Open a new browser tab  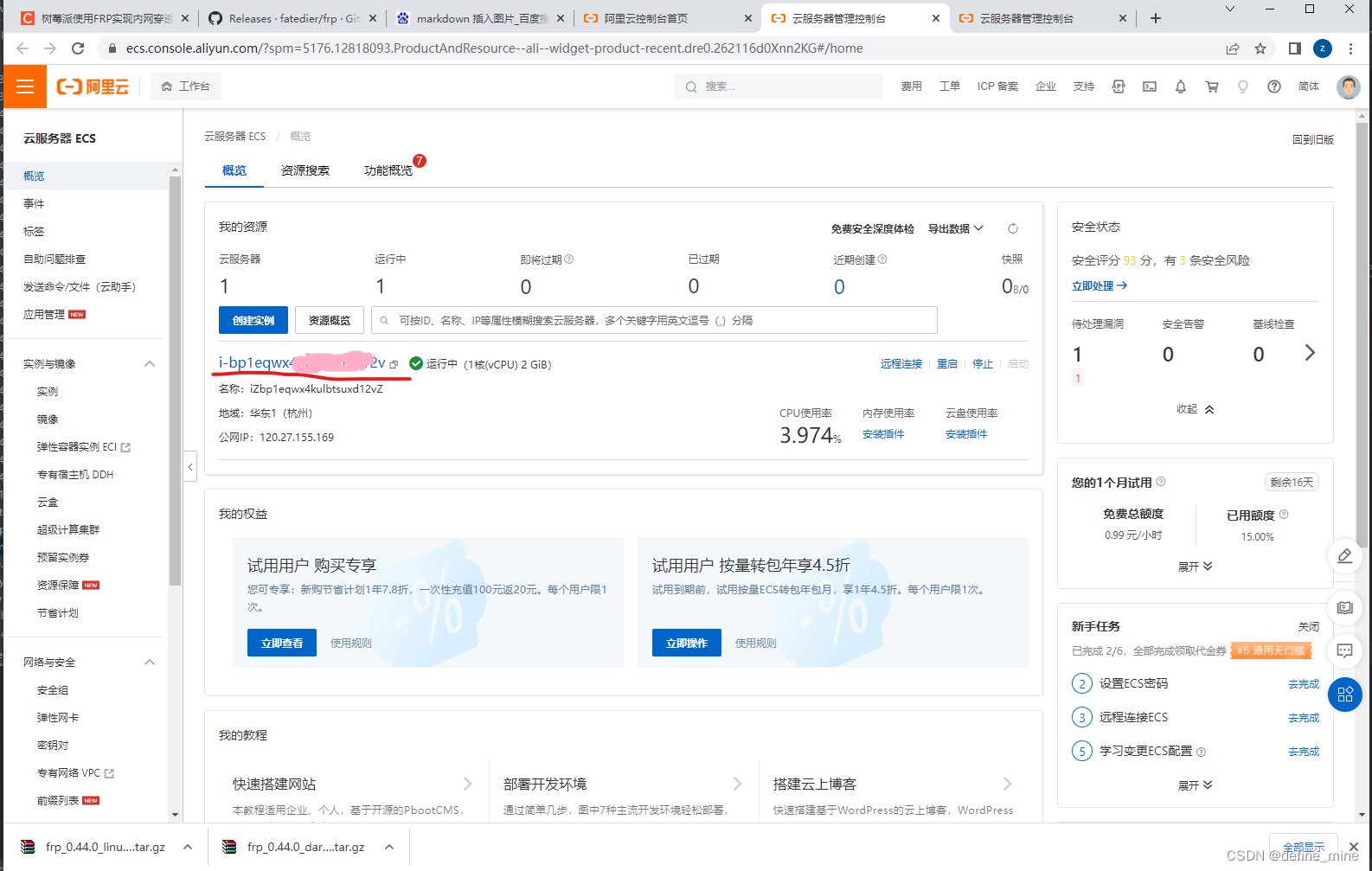pyautogui.click(x=1156, y=18)
